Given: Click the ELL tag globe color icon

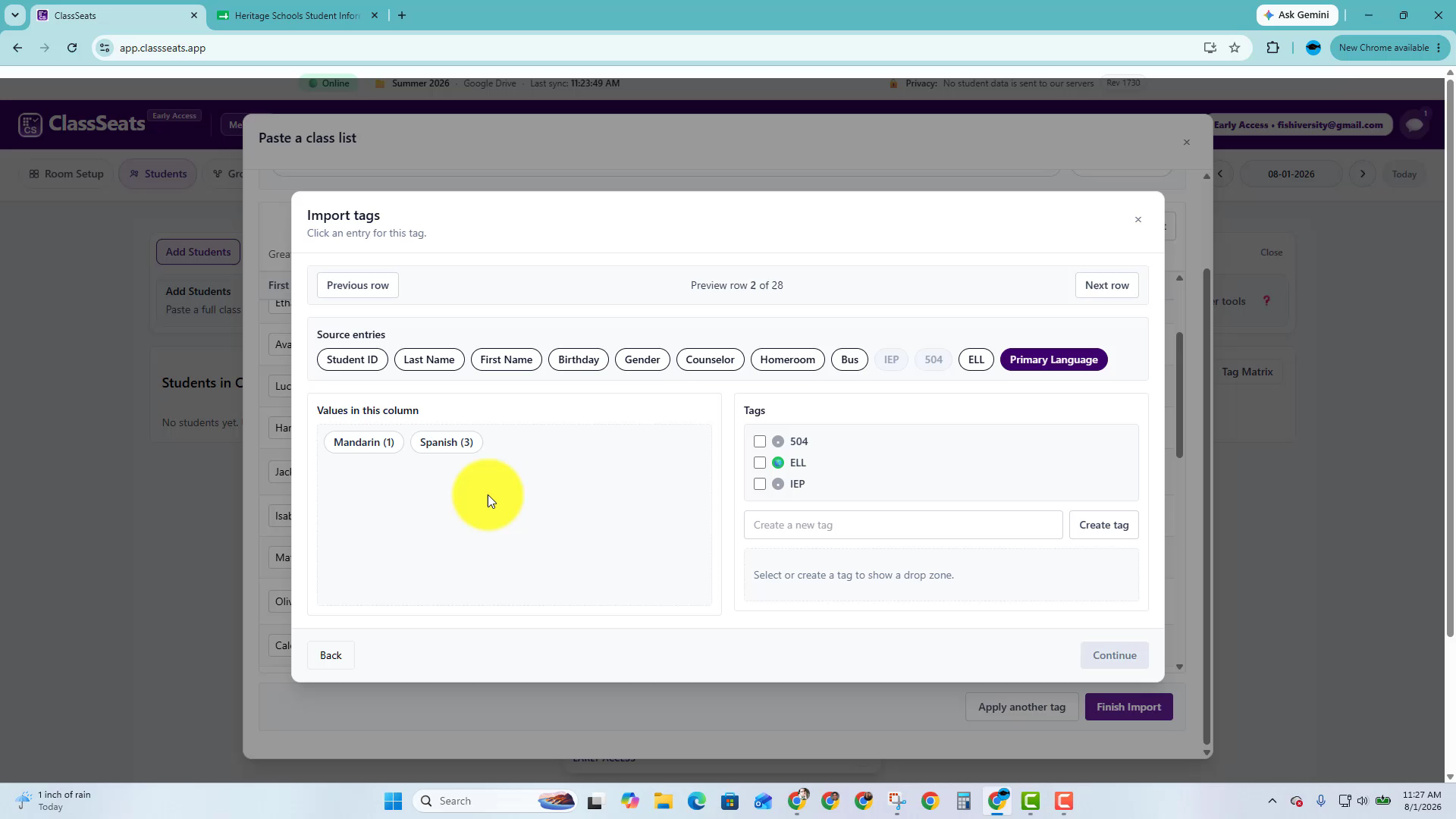Looking at the screenshot, I should 778,463.
